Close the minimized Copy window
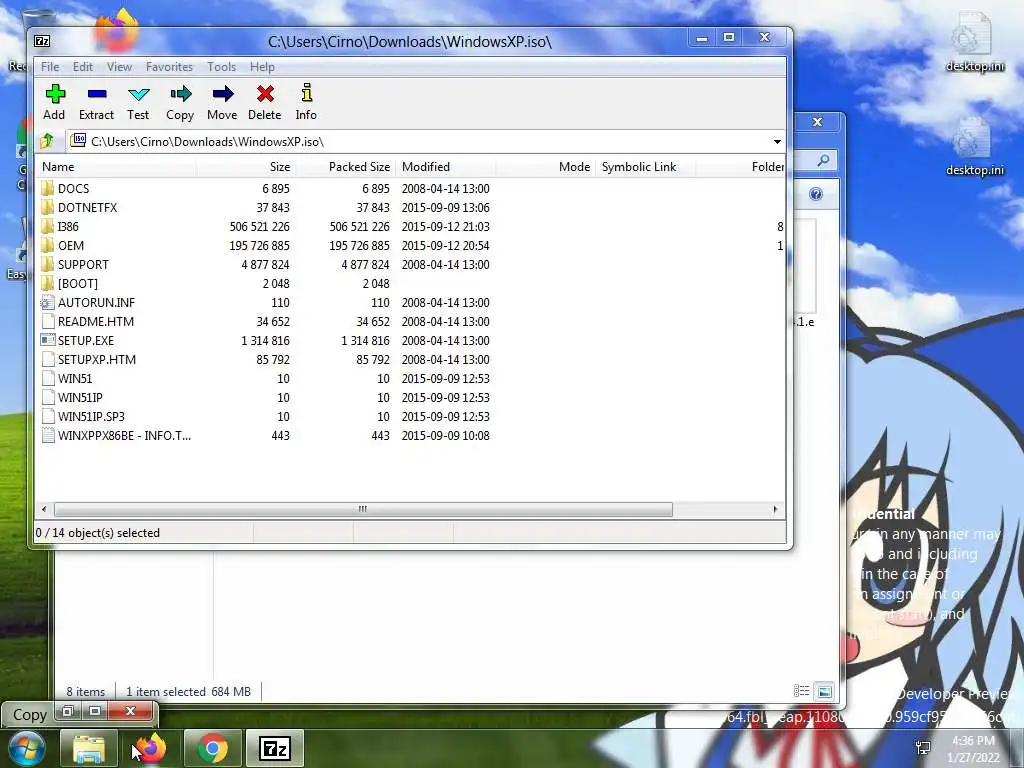Image resolution: width=1024 pixels, height=768 pixels. click(x=131, y=711)
